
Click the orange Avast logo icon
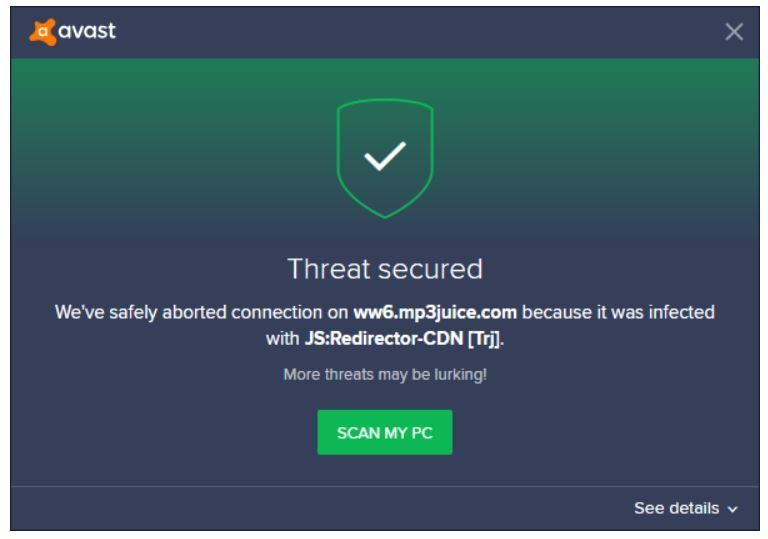(43, 32)
